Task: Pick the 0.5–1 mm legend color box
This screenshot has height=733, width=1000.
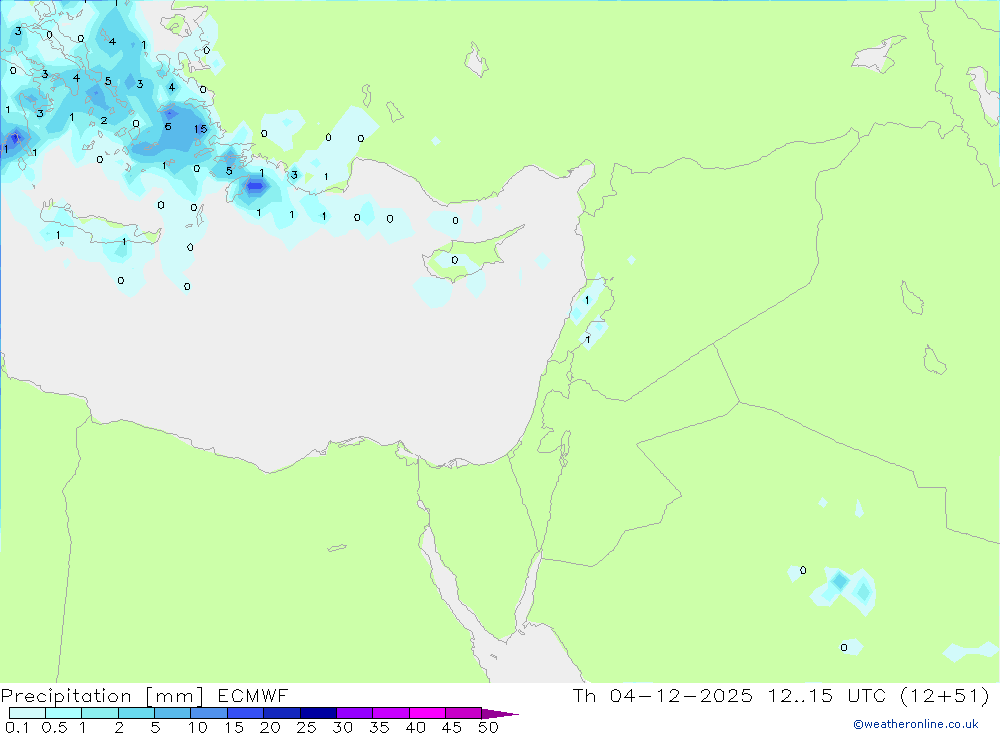Action: pos(63,713)
